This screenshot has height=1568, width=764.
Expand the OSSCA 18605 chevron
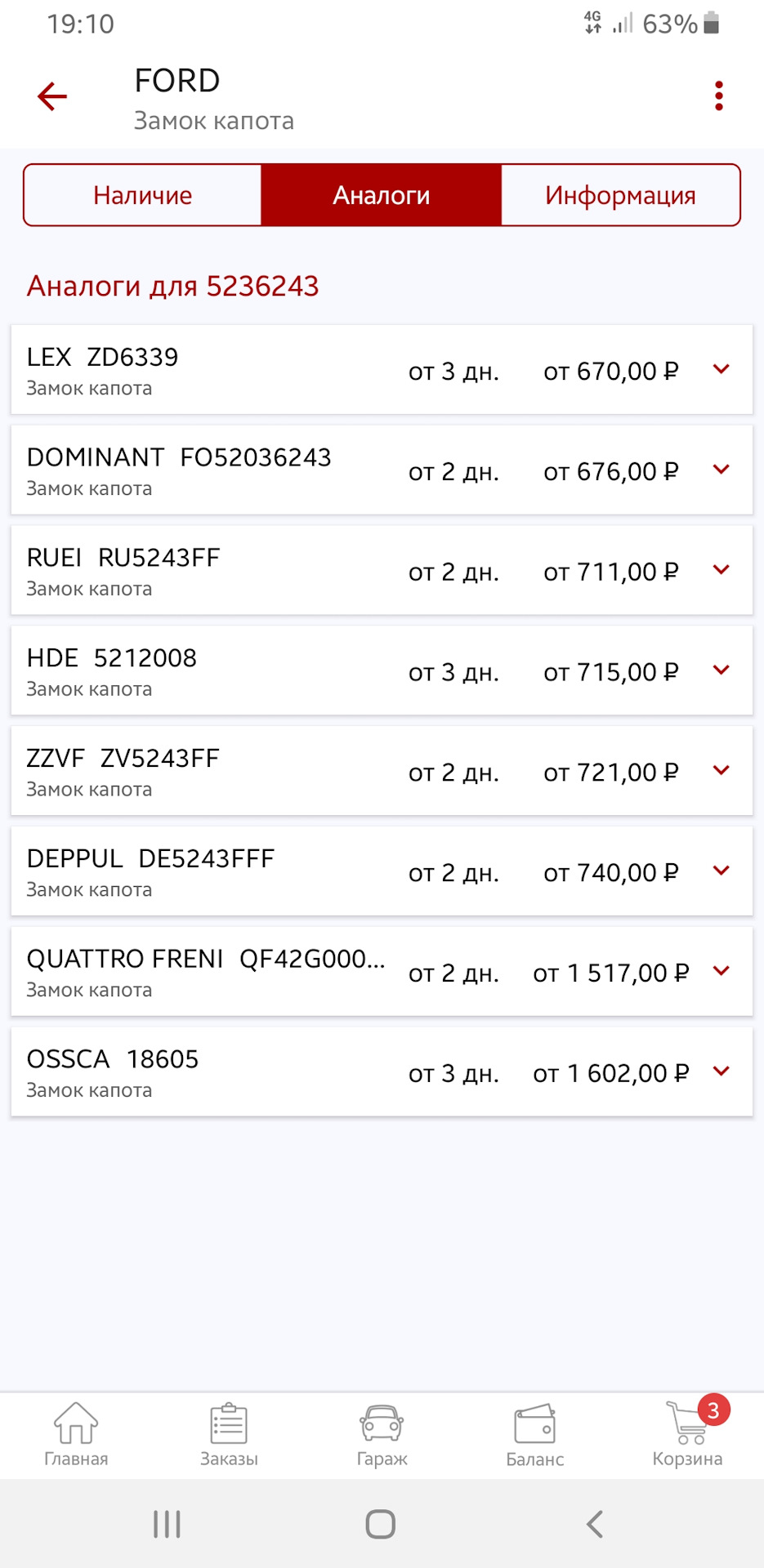(x=721, y=1071)
